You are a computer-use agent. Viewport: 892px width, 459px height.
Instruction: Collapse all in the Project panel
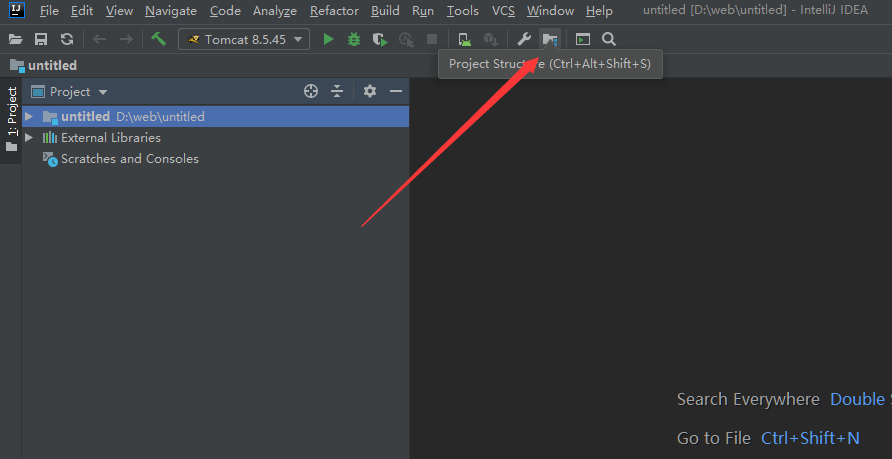pyautogui.click(x=337, y=91)
